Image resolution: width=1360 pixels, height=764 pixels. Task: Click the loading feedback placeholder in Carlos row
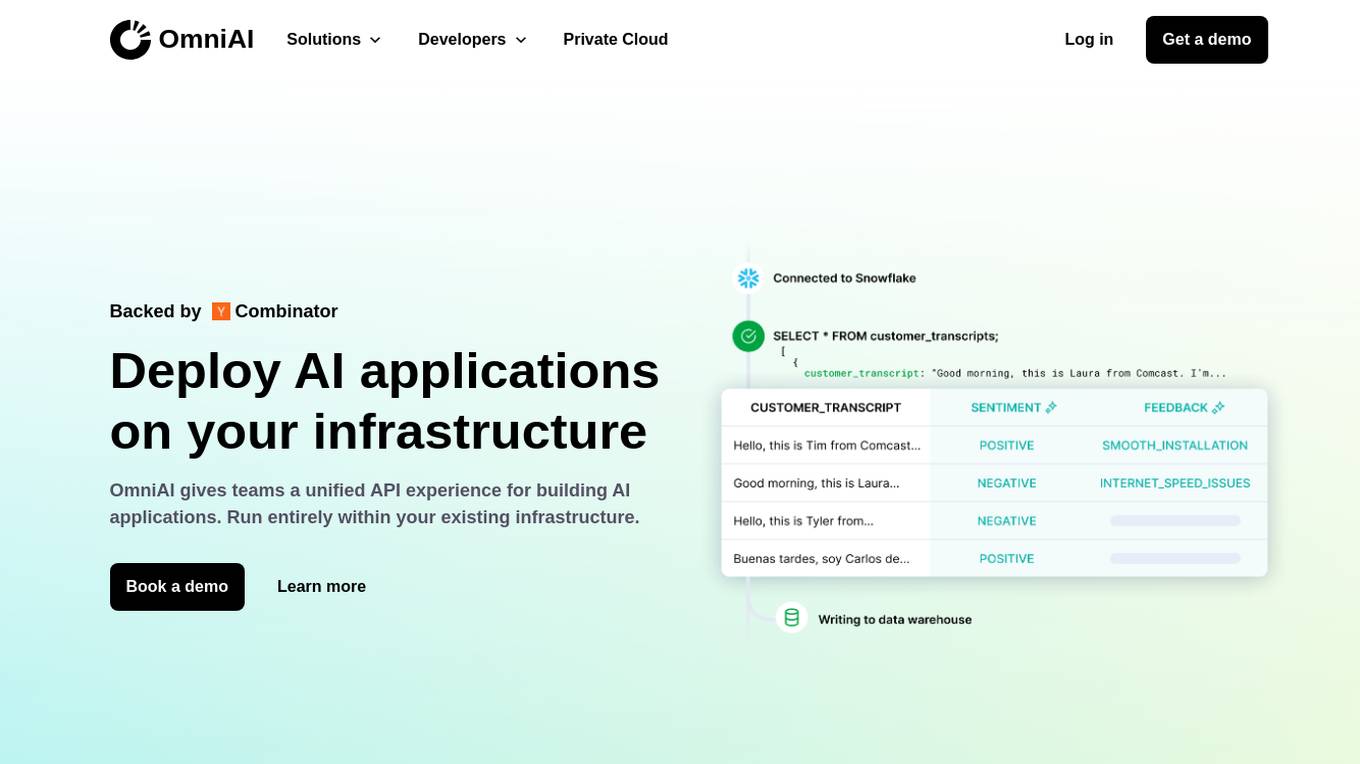pyautogui.click(x=1175, y=559)
